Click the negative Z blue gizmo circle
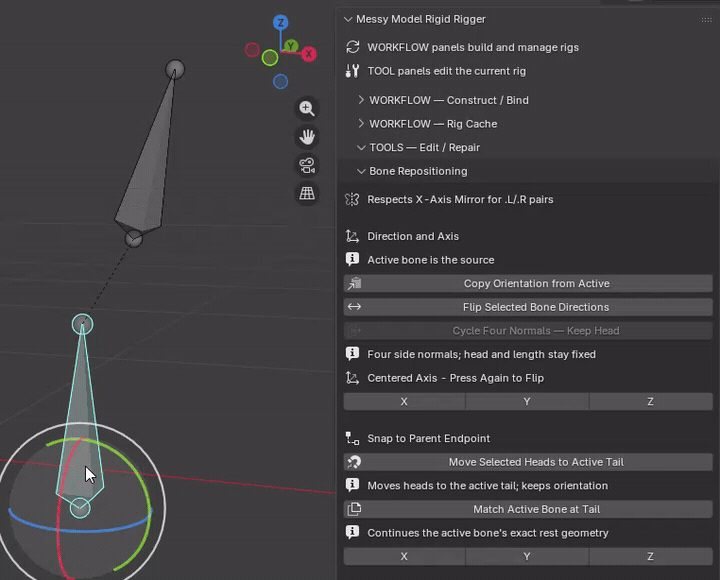720x580 pixels. coord(281,82)
